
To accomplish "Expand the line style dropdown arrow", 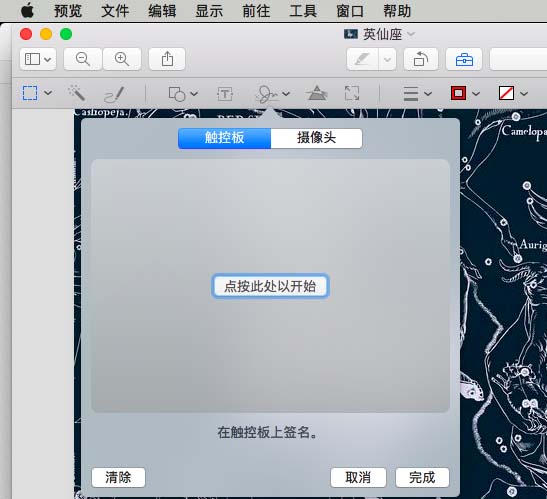I will (x=428, y=94).
